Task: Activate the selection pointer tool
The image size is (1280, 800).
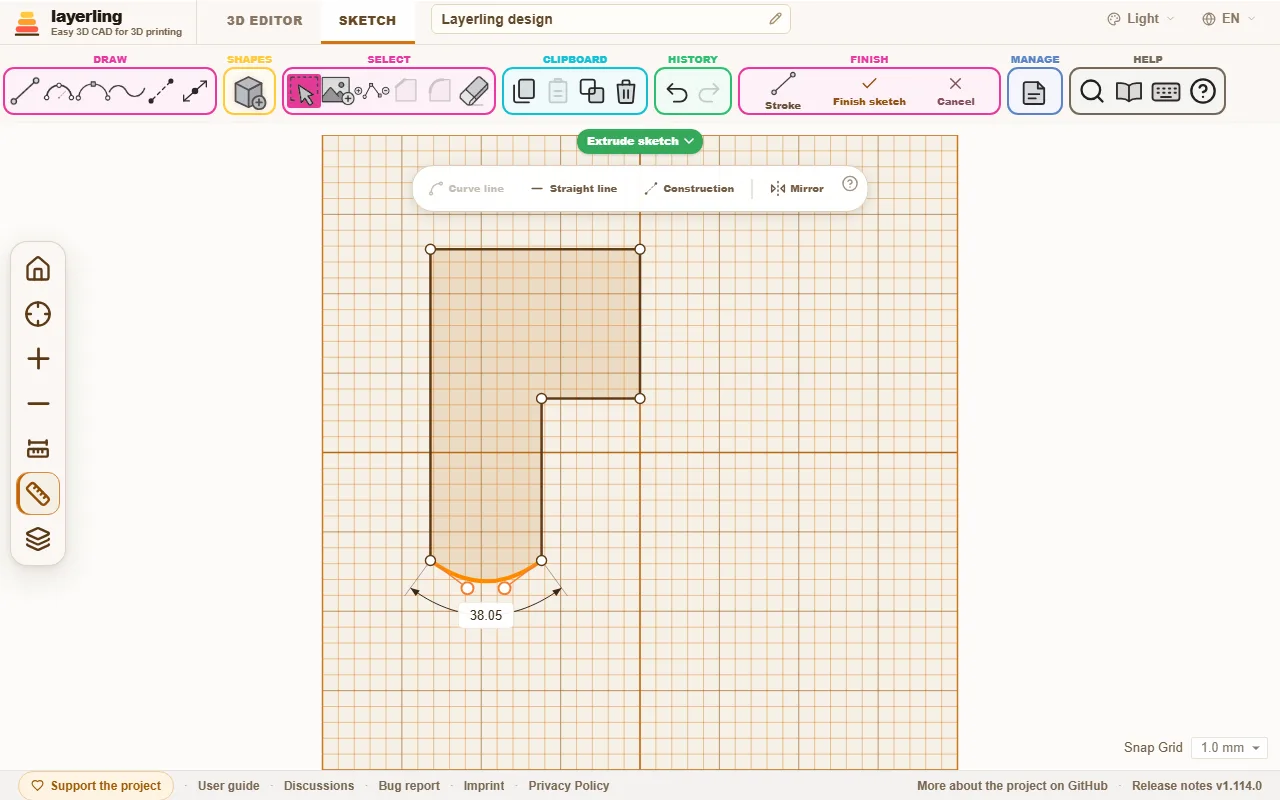Action: [304, 92]
